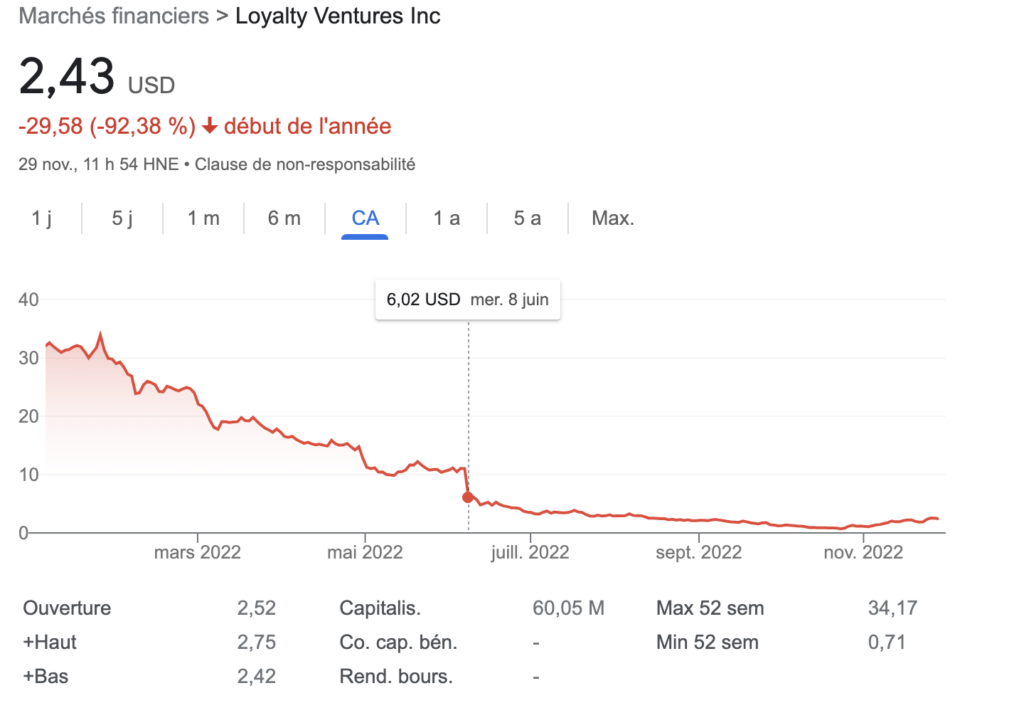Image resolution: width=1024 pixels, height=703 pixels.
Task: Click the mars 2022 axis label
Action: tap(198, 552)
